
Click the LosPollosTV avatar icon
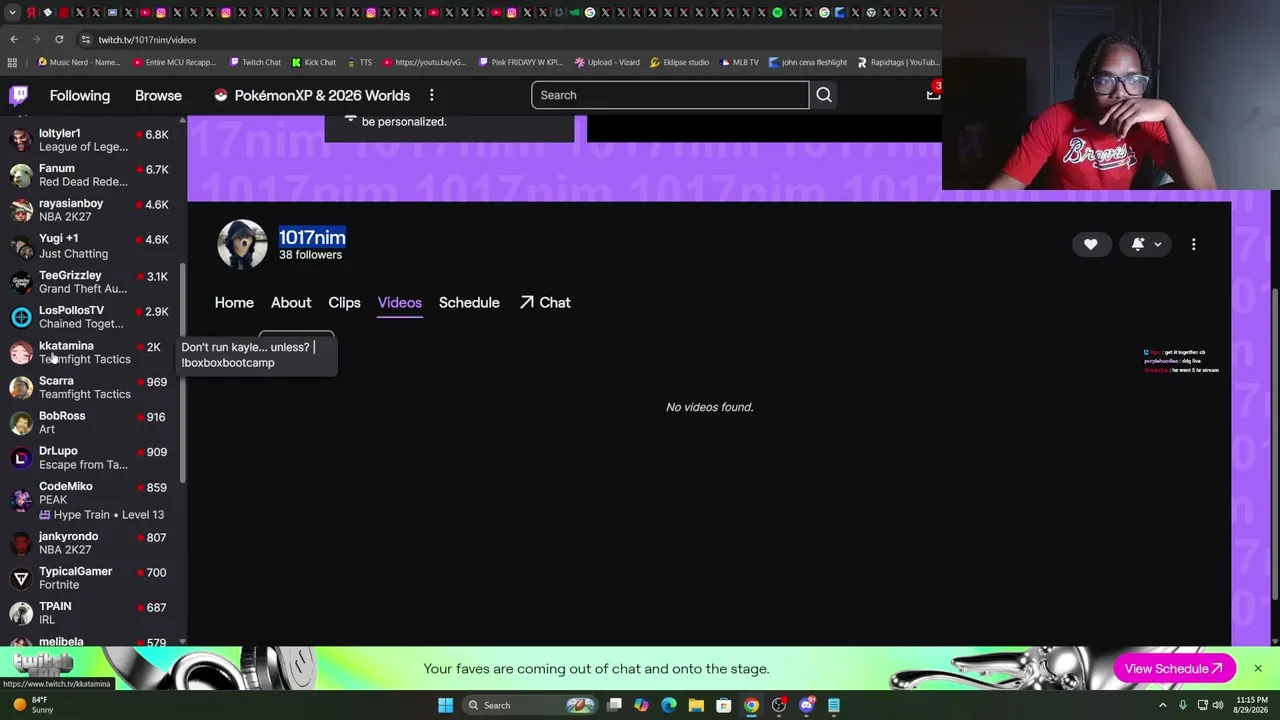pyautogui.click(x=20, y=317)
